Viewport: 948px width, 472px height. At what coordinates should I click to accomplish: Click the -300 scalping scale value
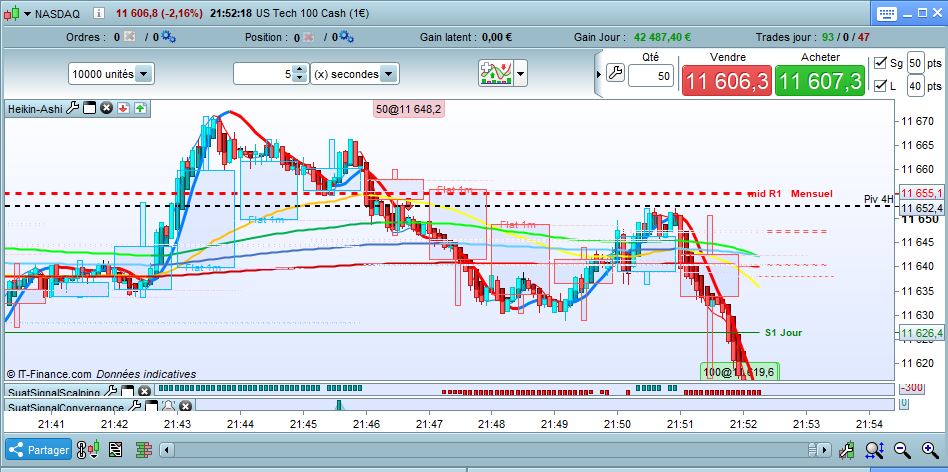(x=911, y=387)
